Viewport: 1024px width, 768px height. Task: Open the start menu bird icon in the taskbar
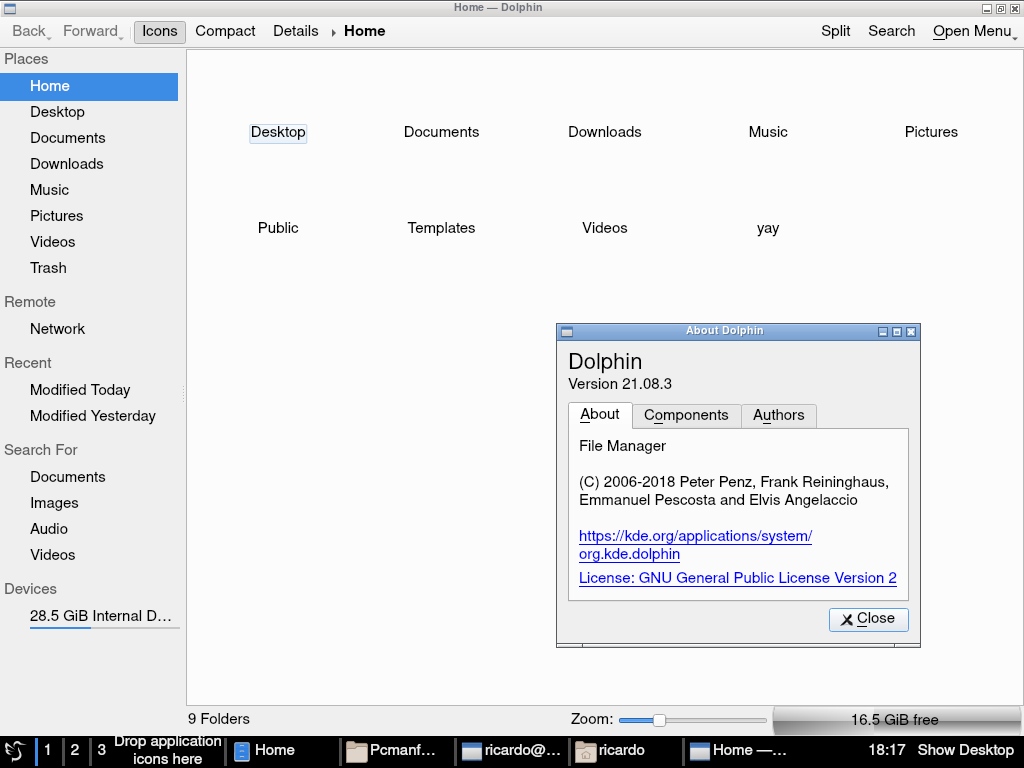coord(15,750)
